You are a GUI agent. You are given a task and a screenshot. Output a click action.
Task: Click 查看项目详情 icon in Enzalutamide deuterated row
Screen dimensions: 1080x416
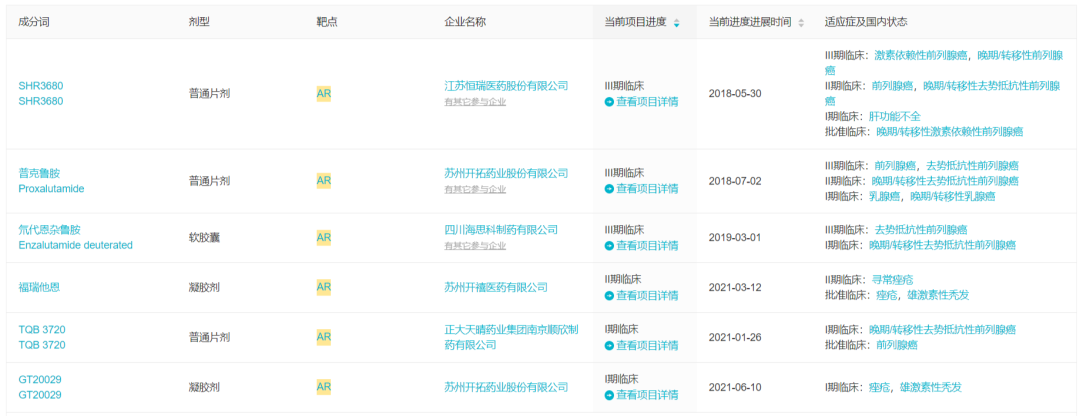pyautogui.click(x=609, y=246)
